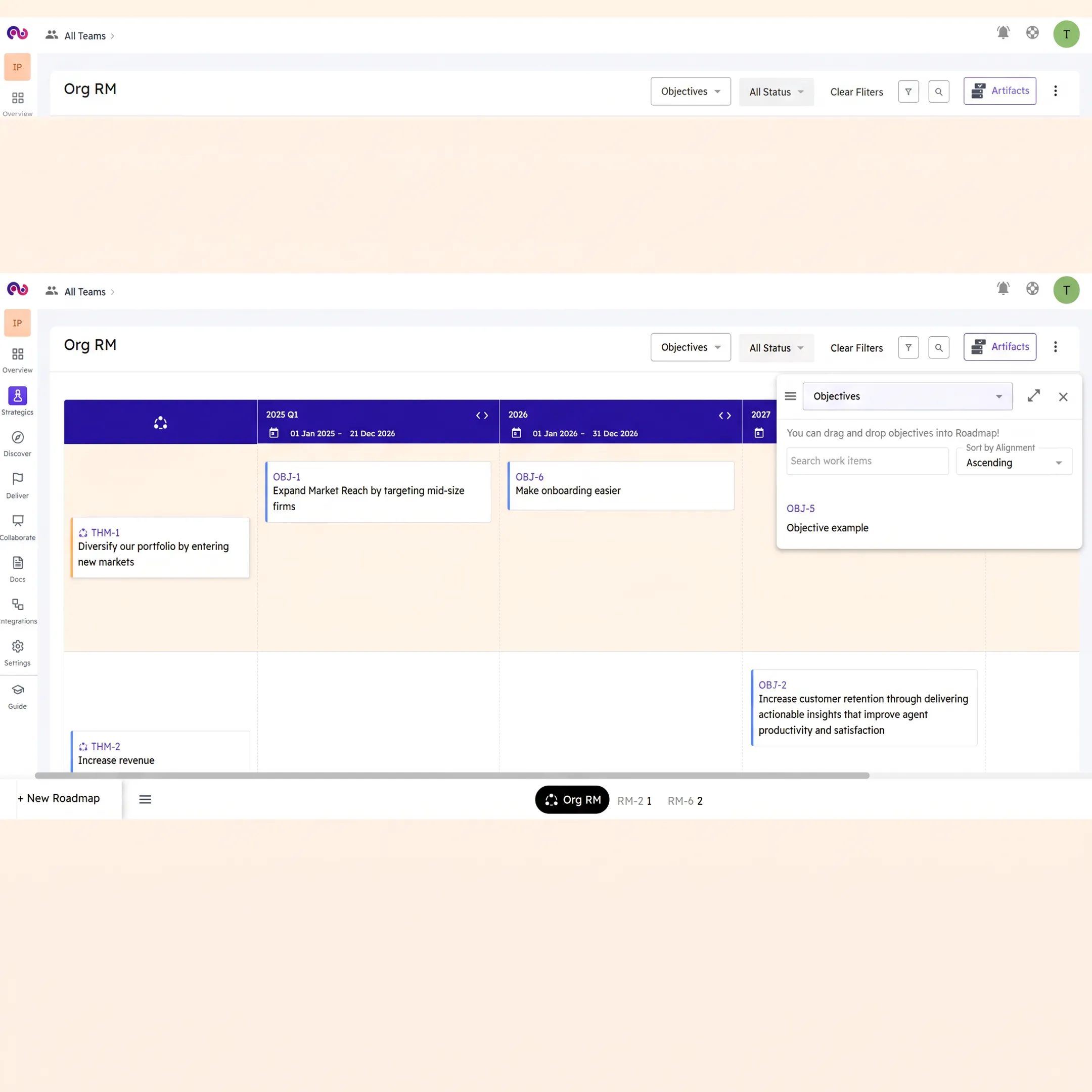Click calendar icon under 2027 column
The image size is (1092, 1092).
click(x=759, y=433)
